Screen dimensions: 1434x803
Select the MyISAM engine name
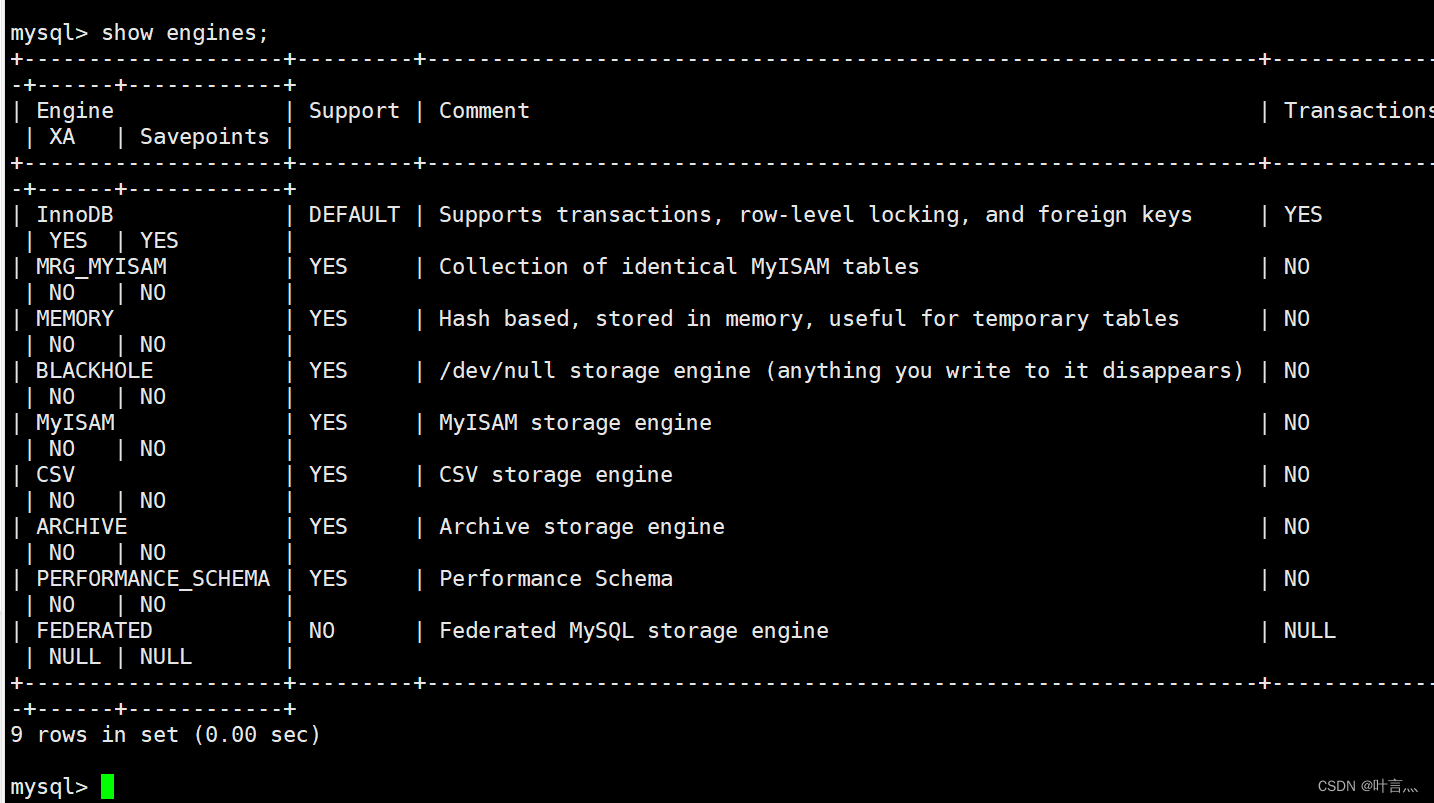point(75,423)
